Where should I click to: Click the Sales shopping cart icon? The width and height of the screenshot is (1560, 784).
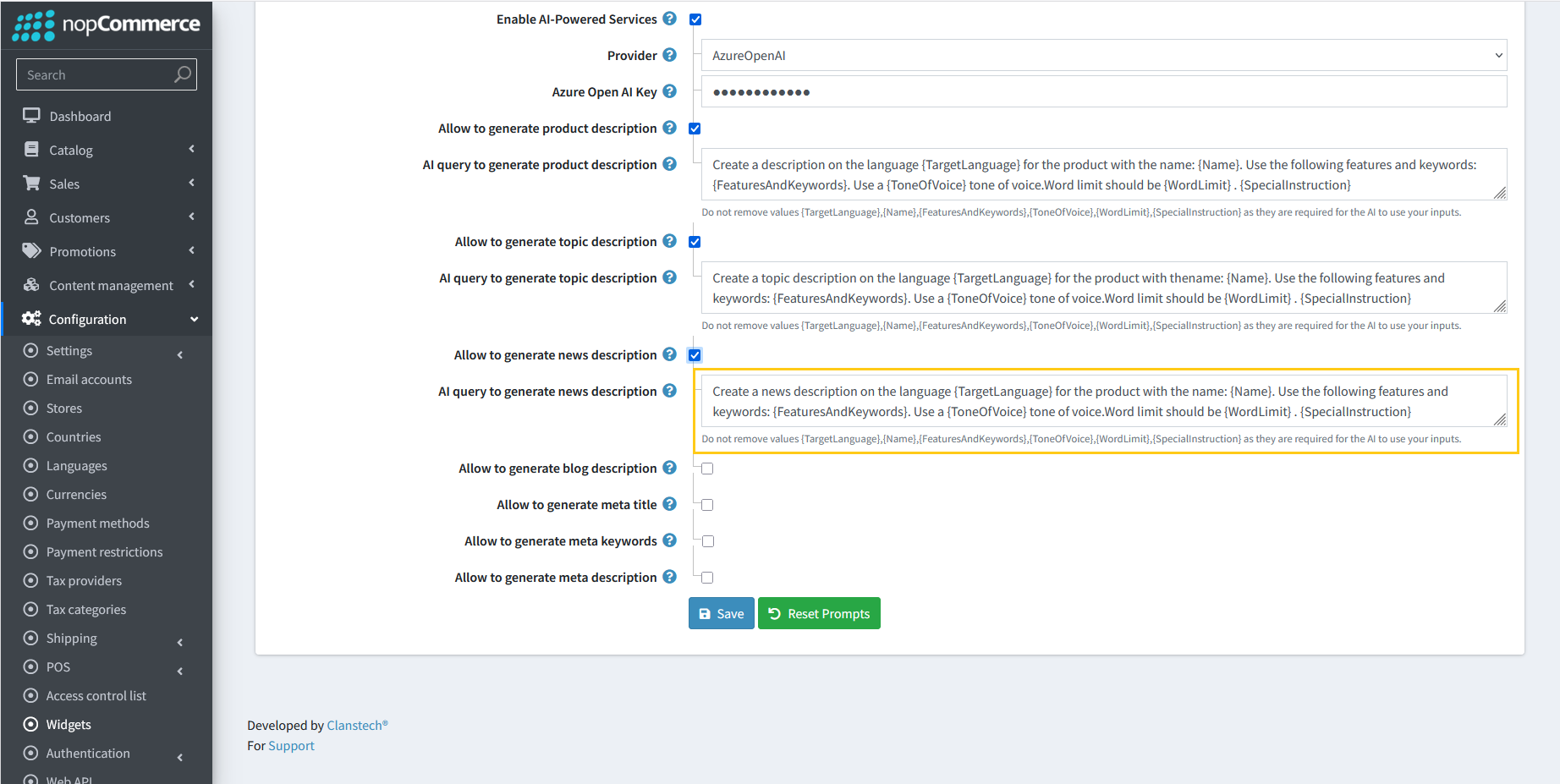(x=31, y=183)
